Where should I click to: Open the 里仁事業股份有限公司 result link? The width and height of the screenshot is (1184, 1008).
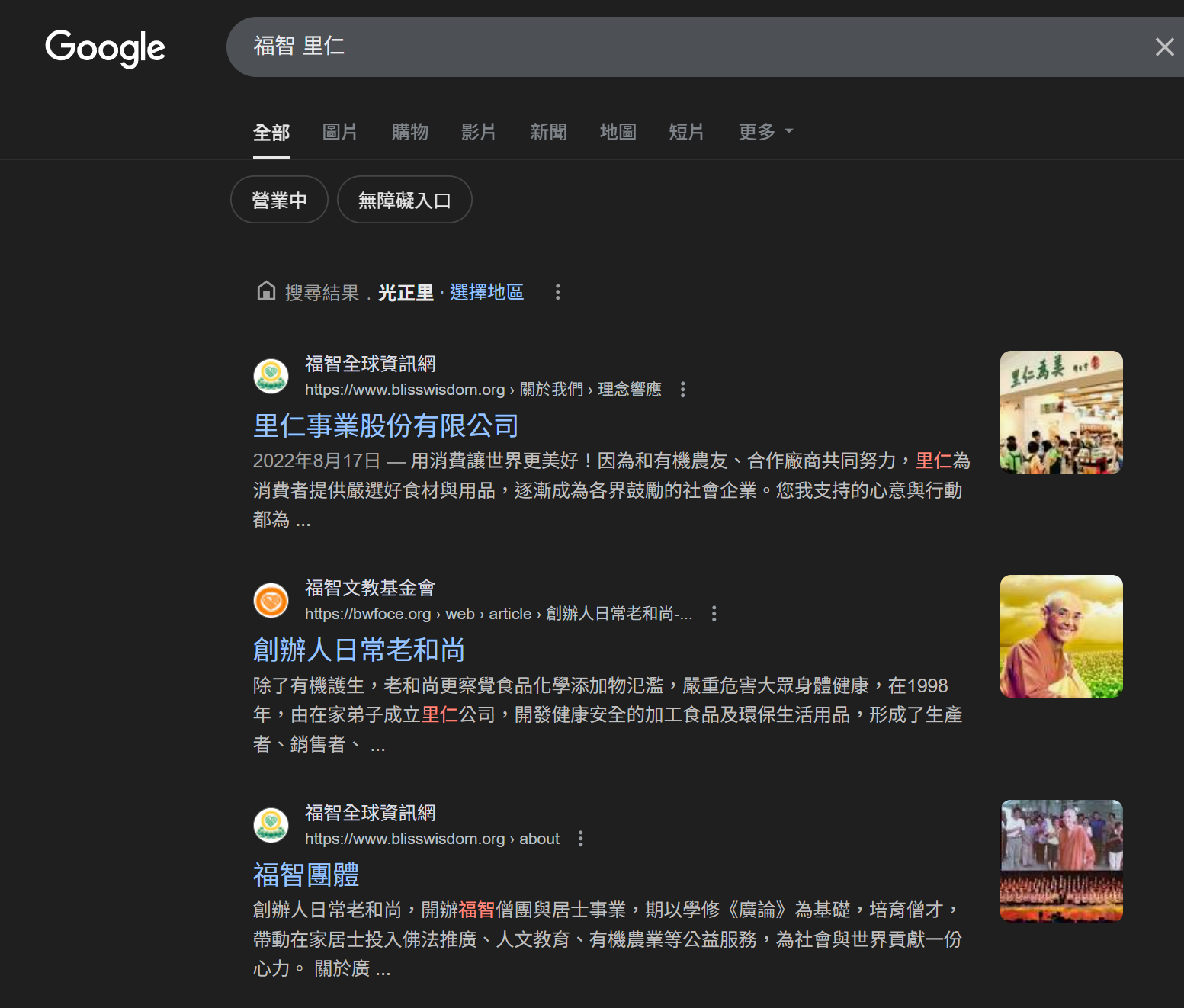pos(386,425)
